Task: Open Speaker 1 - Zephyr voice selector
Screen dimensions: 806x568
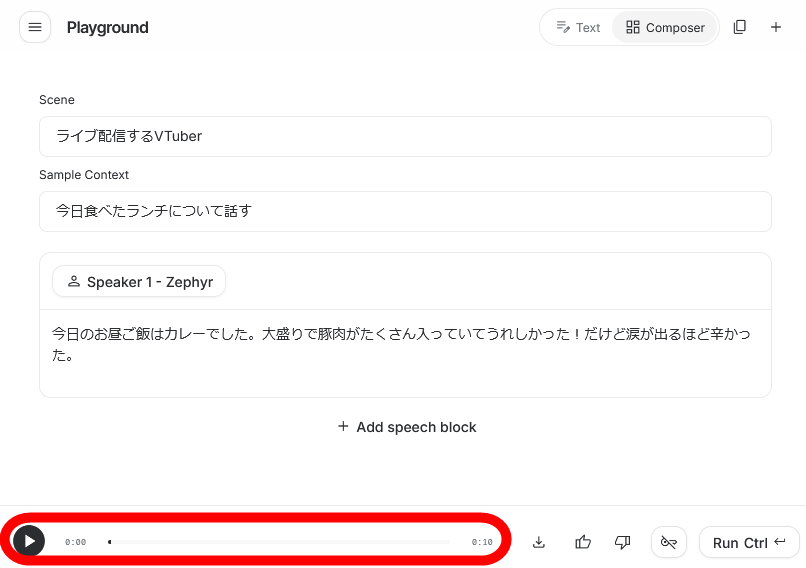Action: click(x=139, y=282)
